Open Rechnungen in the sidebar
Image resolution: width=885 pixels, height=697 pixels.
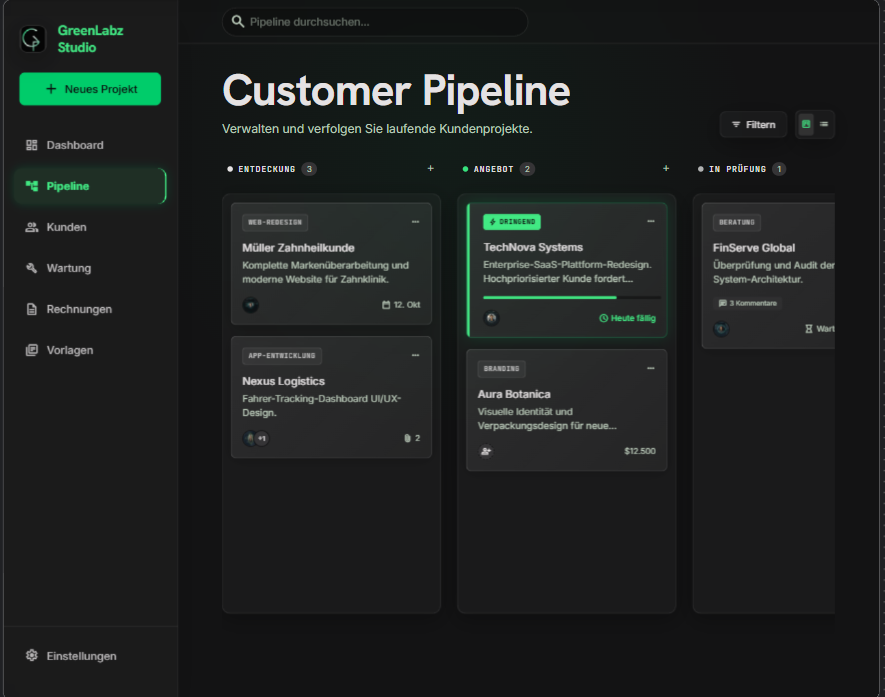point(90,309)
